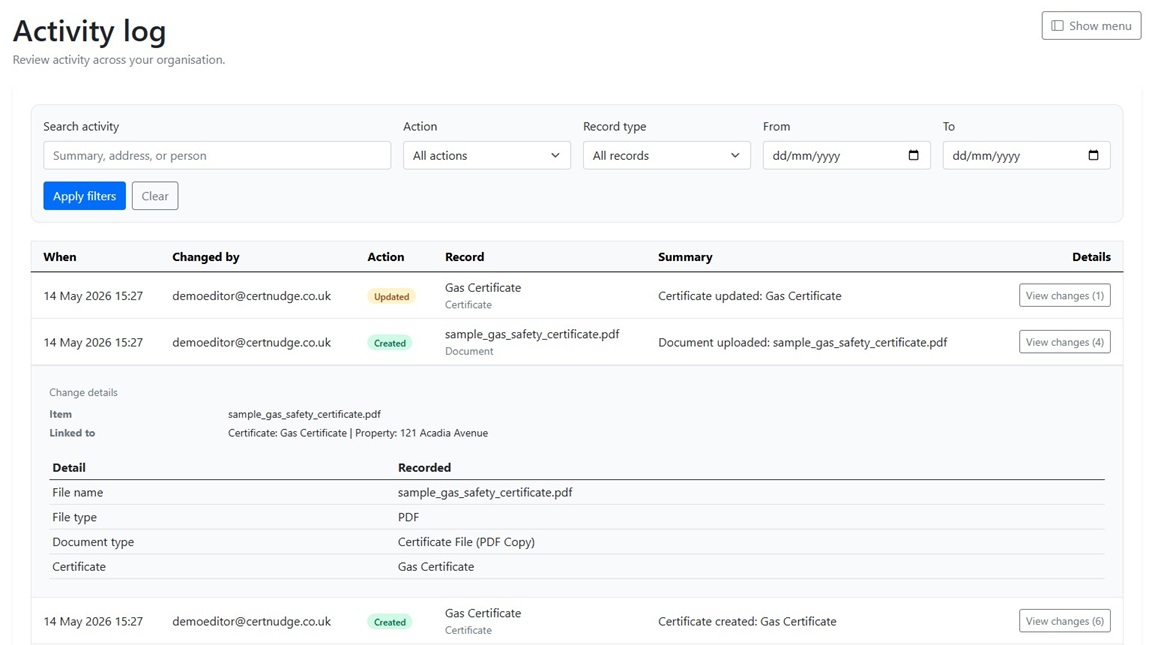Click 'Document uploaded: sample_gas_safety_certificate.pdf' summary
Image resolution: width=1152 pixels, height=645 pixels.
tap(802, 342)
